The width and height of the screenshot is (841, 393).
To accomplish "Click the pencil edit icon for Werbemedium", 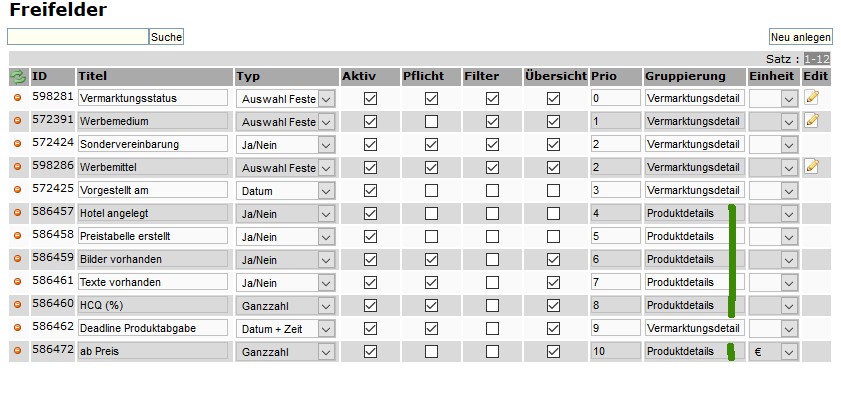I will point(812,120).
